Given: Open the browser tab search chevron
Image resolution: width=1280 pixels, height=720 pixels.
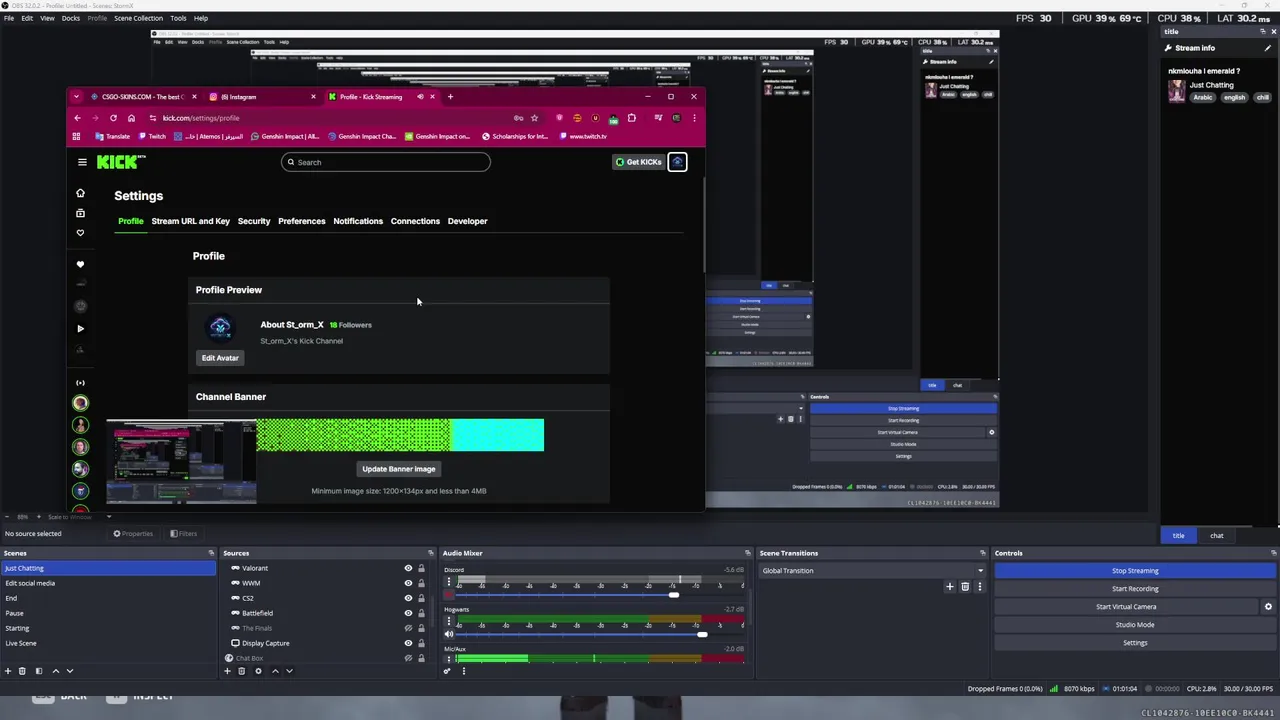Looking at the screenshot, I should coord(78,97).
